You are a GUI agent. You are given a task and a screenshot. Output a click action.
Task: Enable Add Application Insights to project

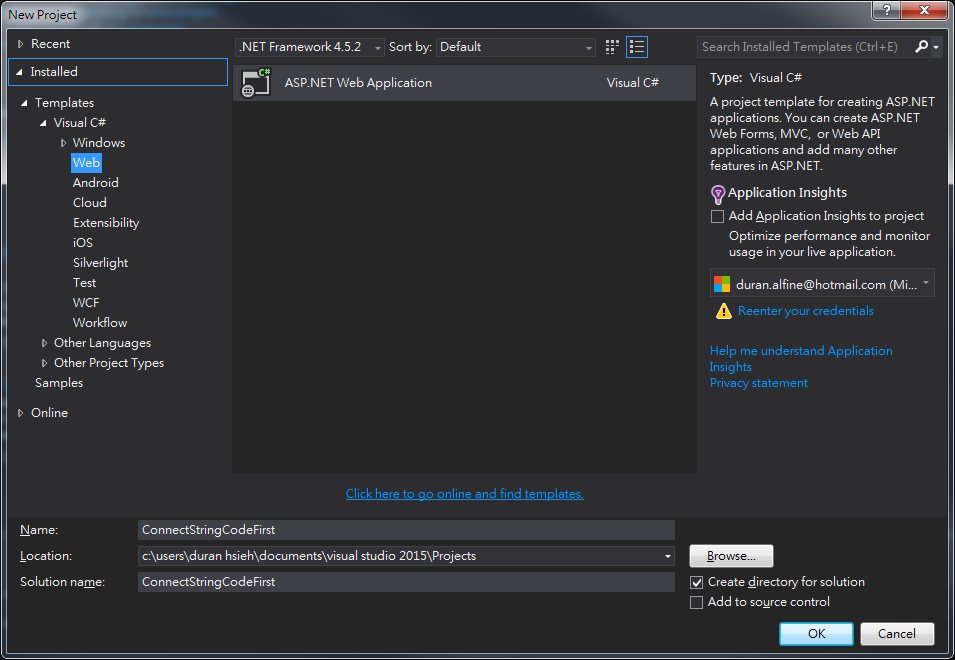click(x=717, y=216)
